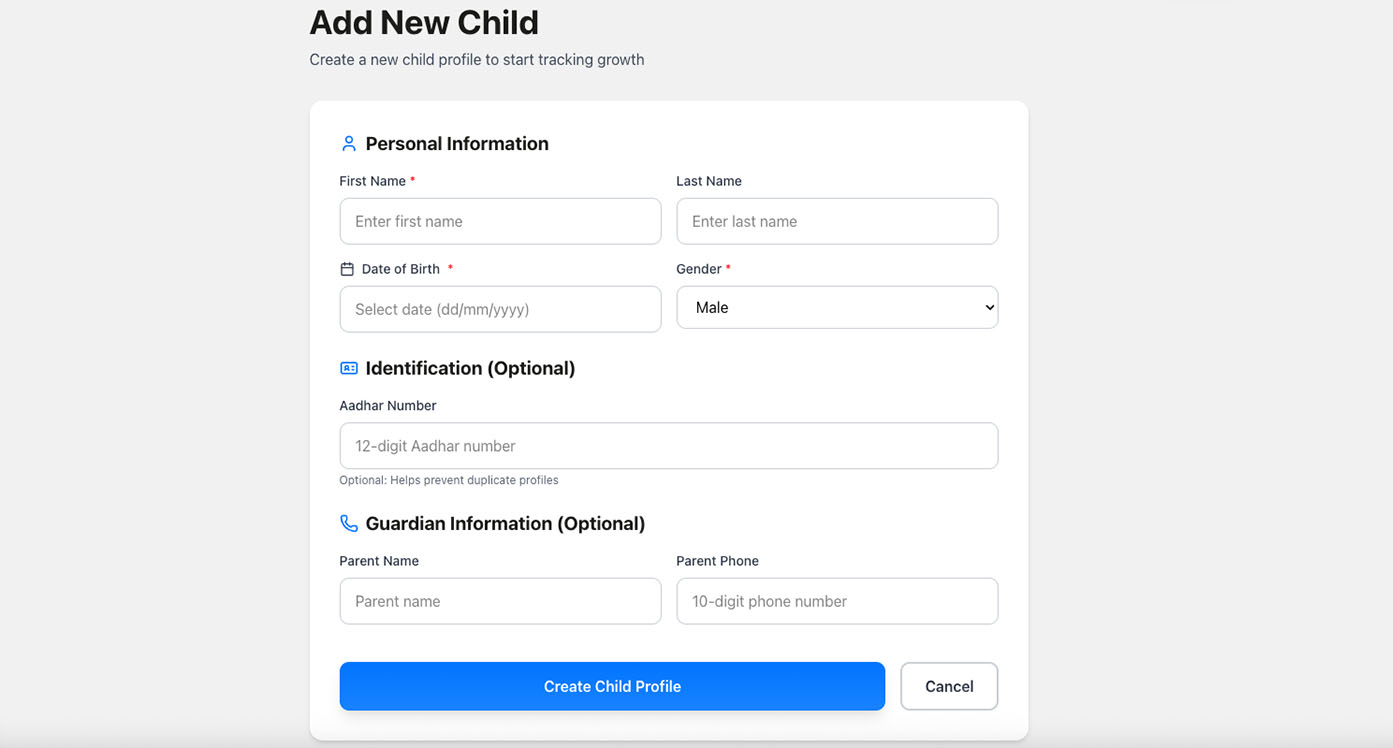This screenshot has width=1393, height=748.
Task: Click the Cancel button
Action: pos(948,686)
